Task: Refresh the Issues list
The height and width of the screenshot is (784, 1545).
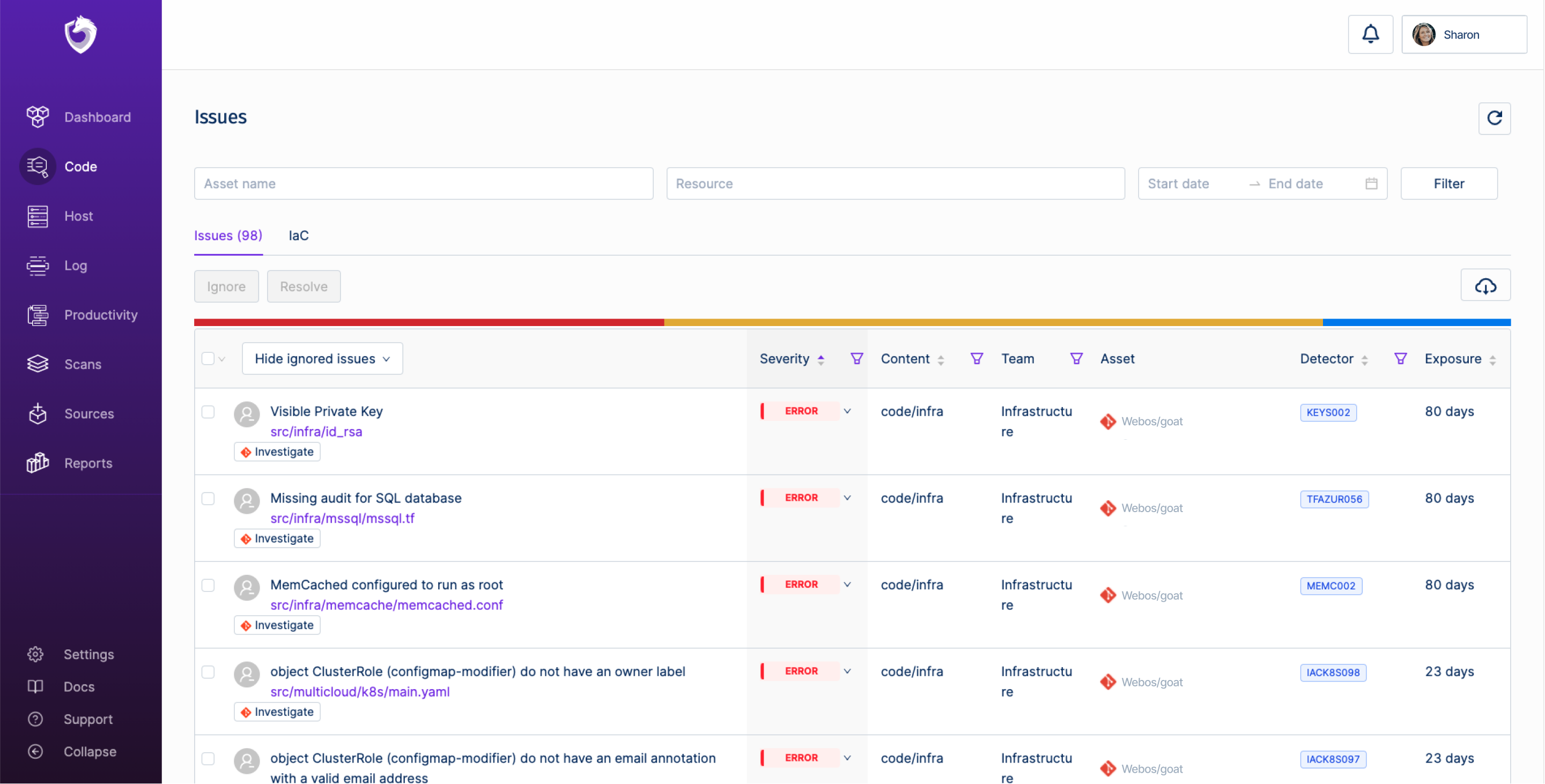Action: click(1495, 118)
